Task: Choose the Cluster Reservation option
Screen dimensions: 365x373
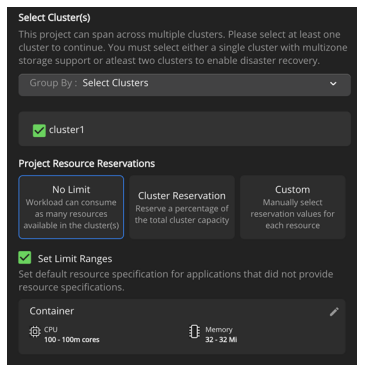Action: (x=182, y=207)
